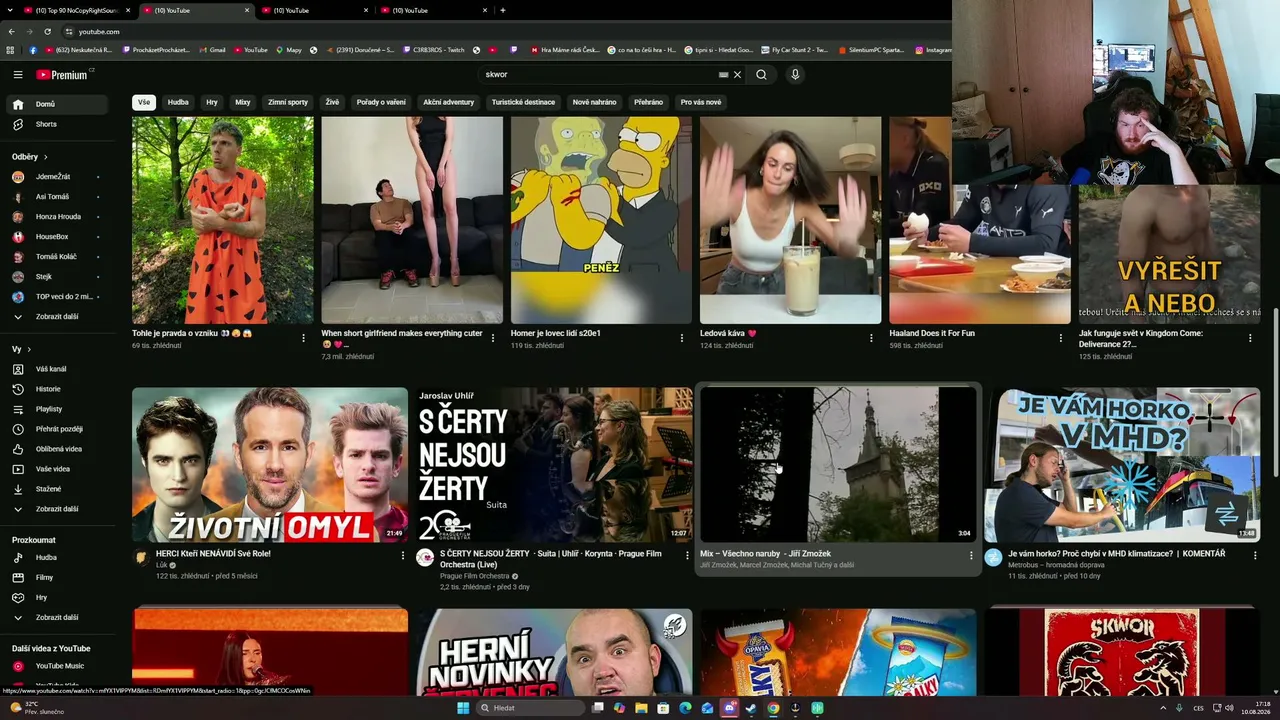Open Historie in the sidebar
1280x720 pixels.
click(x=58, y=389)
